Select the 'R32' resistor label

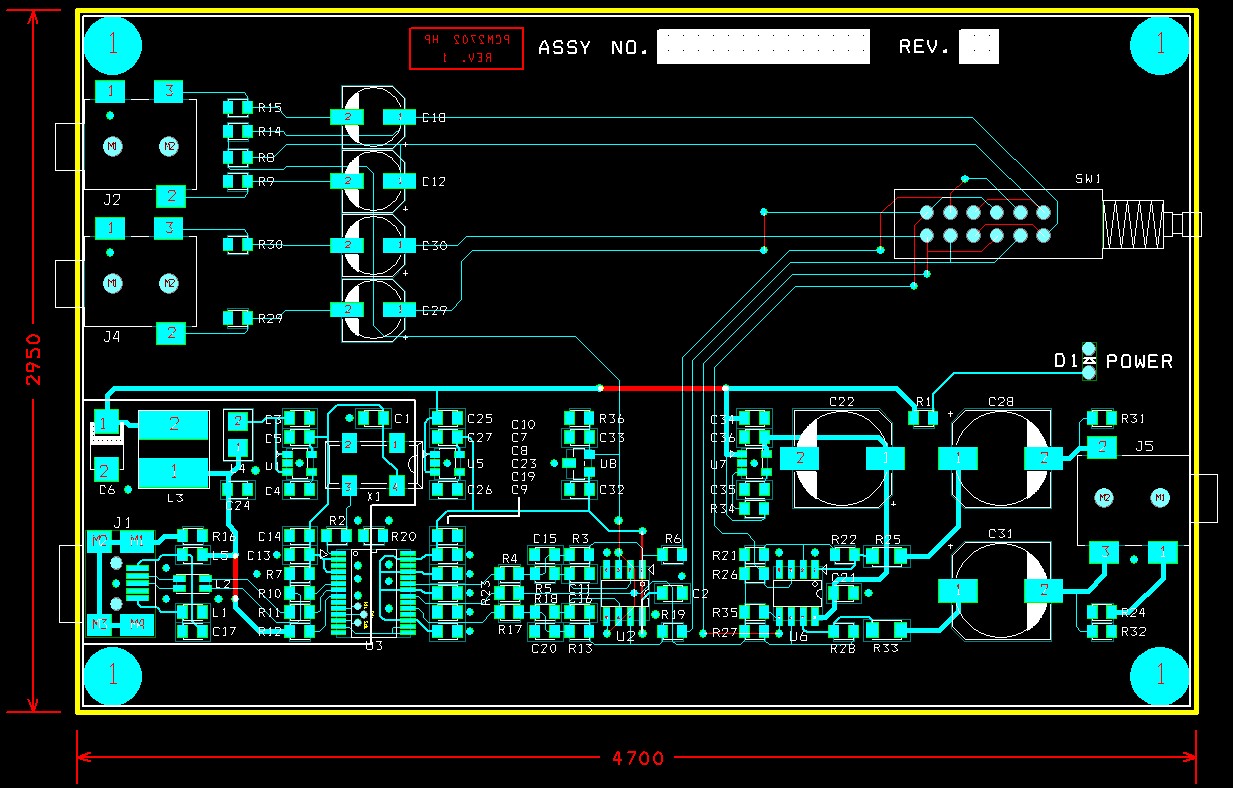click(x=1134, y=632)
